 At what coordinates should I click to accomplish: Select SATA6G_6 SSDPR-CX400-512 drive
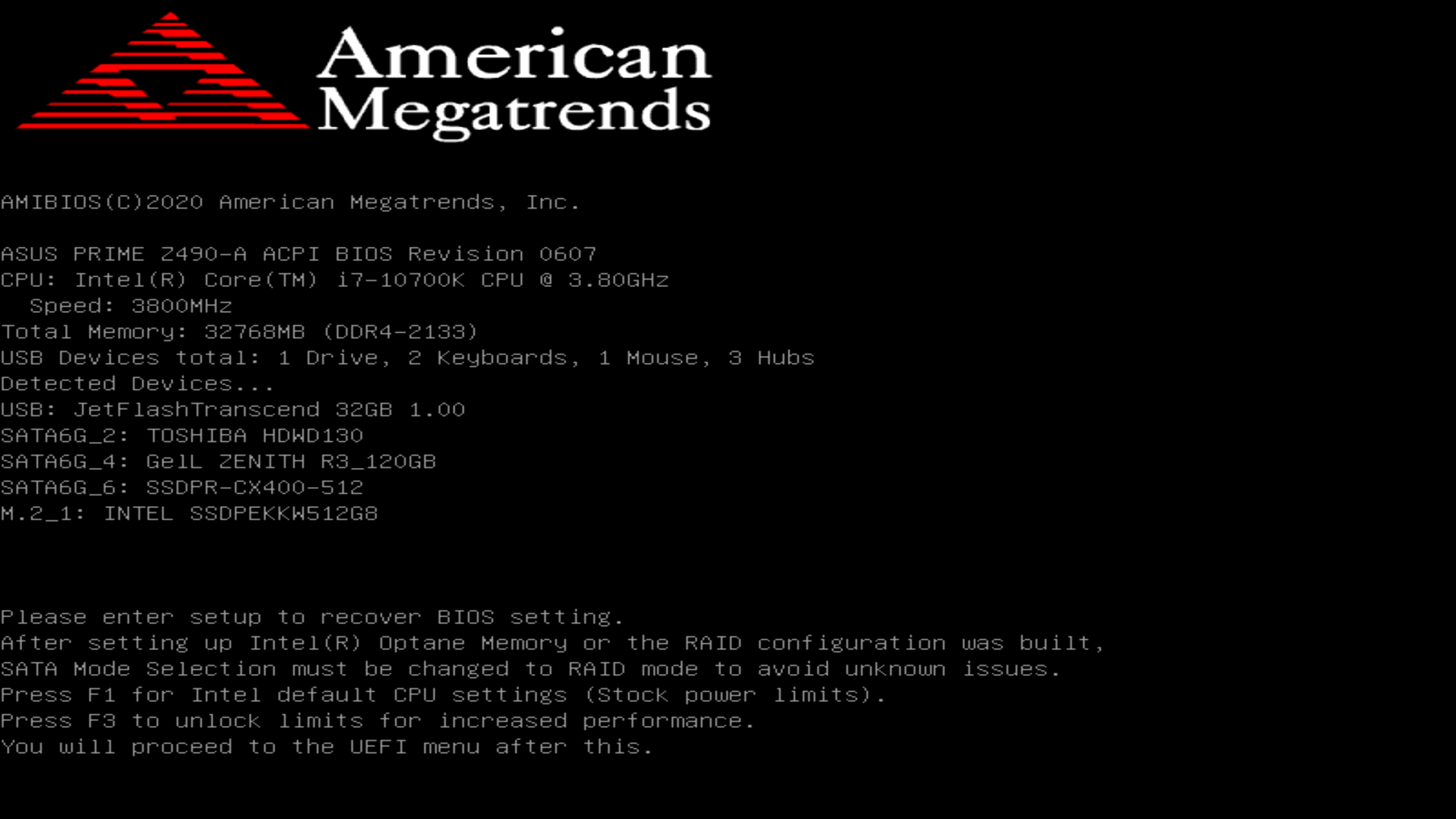182,487
